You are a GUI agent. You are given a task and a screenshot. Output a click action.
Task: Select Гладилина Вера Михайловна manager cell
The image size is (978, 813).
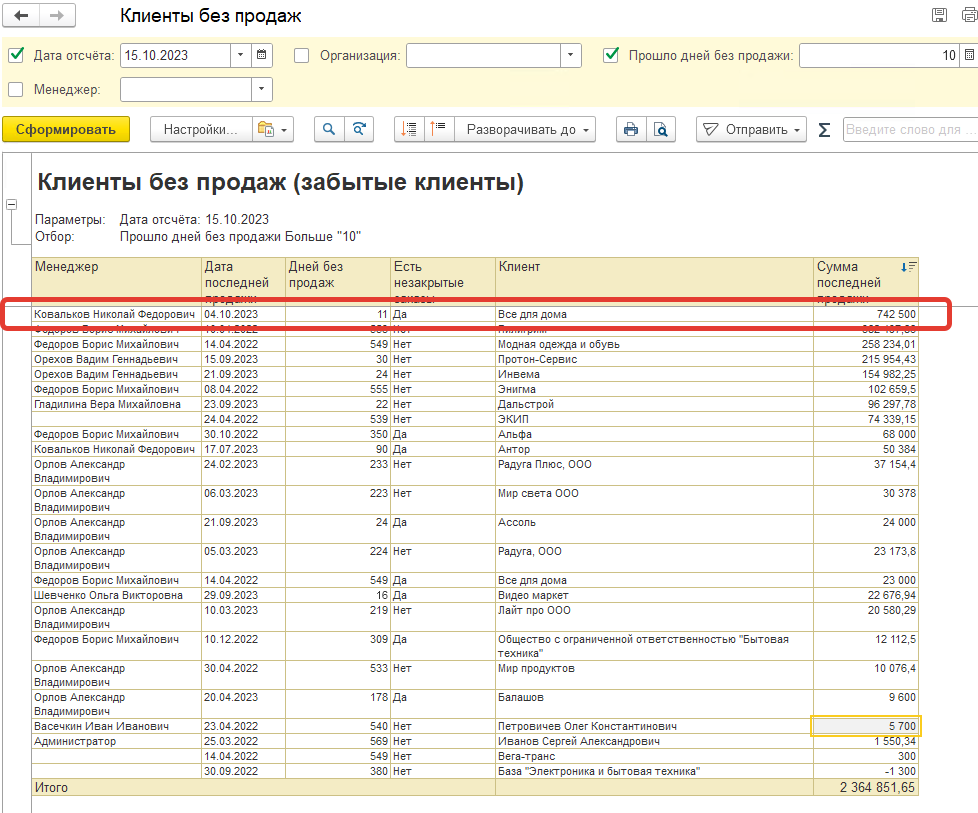click(117, 404)
